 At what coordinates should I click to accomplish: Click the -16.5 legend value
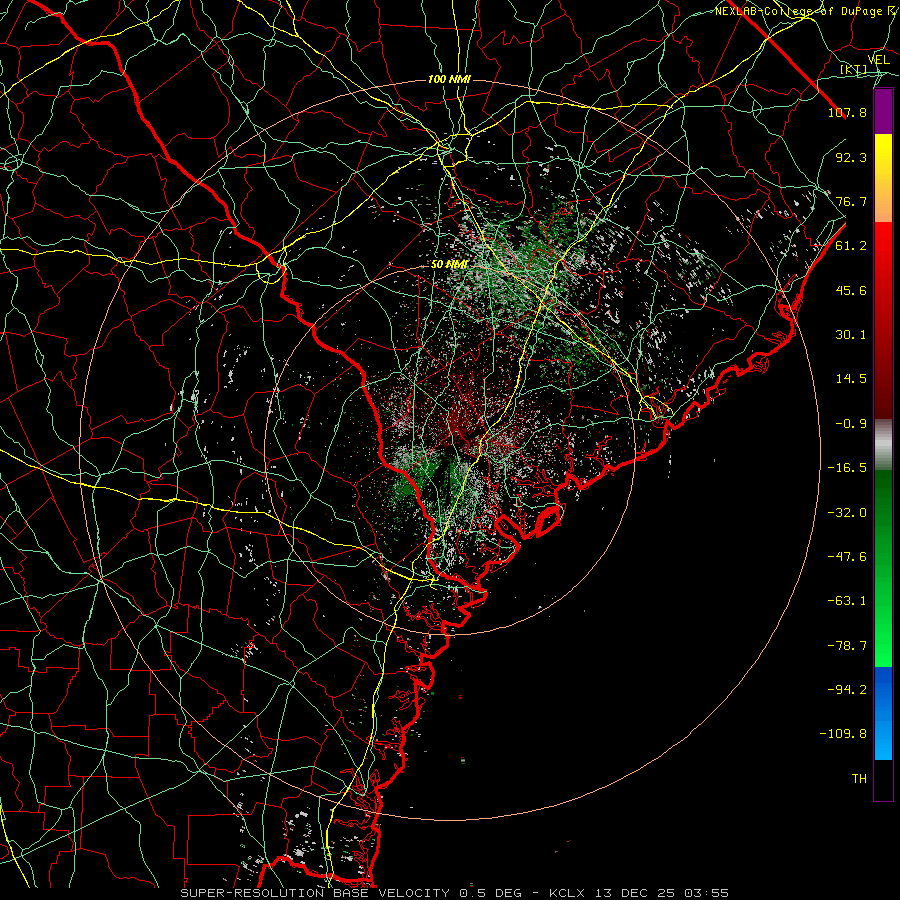[x=847, y=468]
